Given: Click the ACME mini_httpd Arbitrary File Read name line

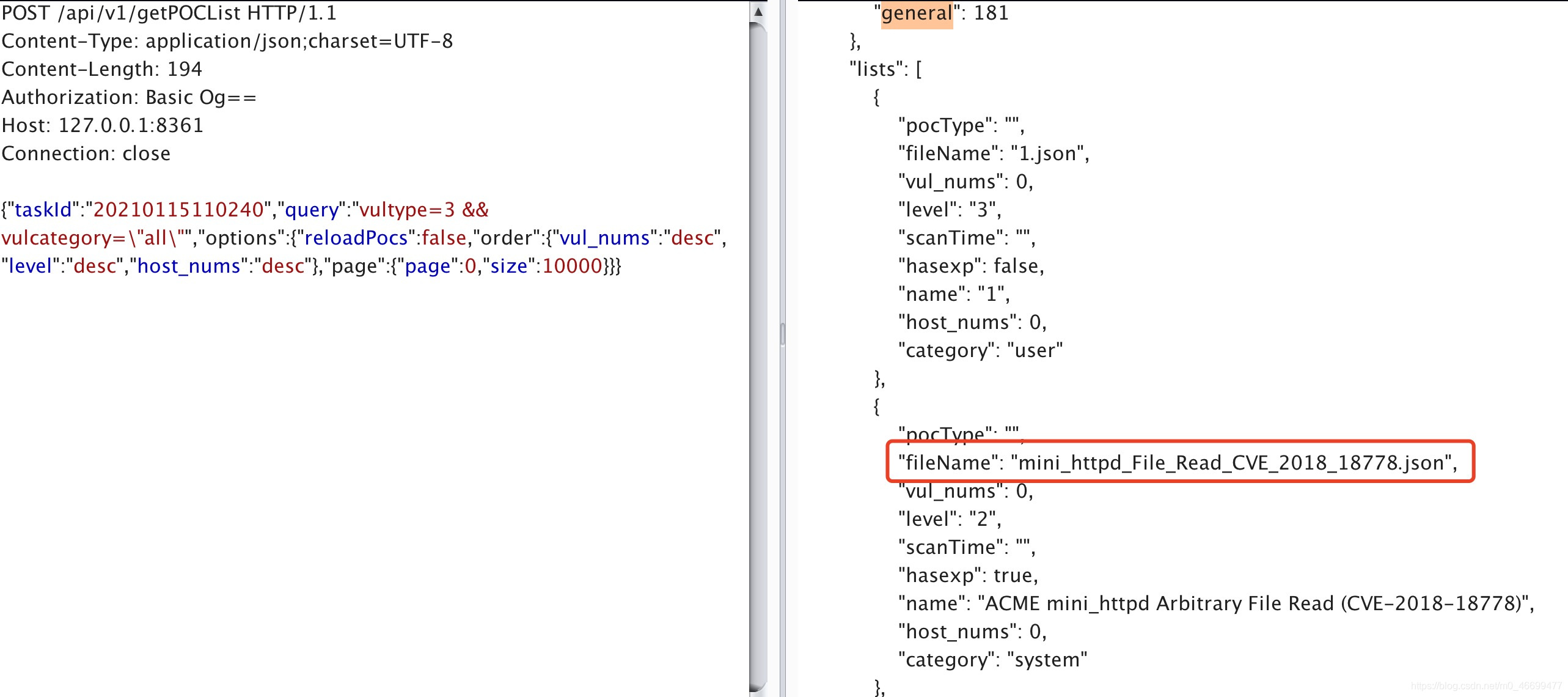Looking at the screenshot, I should click(1217, 603).
